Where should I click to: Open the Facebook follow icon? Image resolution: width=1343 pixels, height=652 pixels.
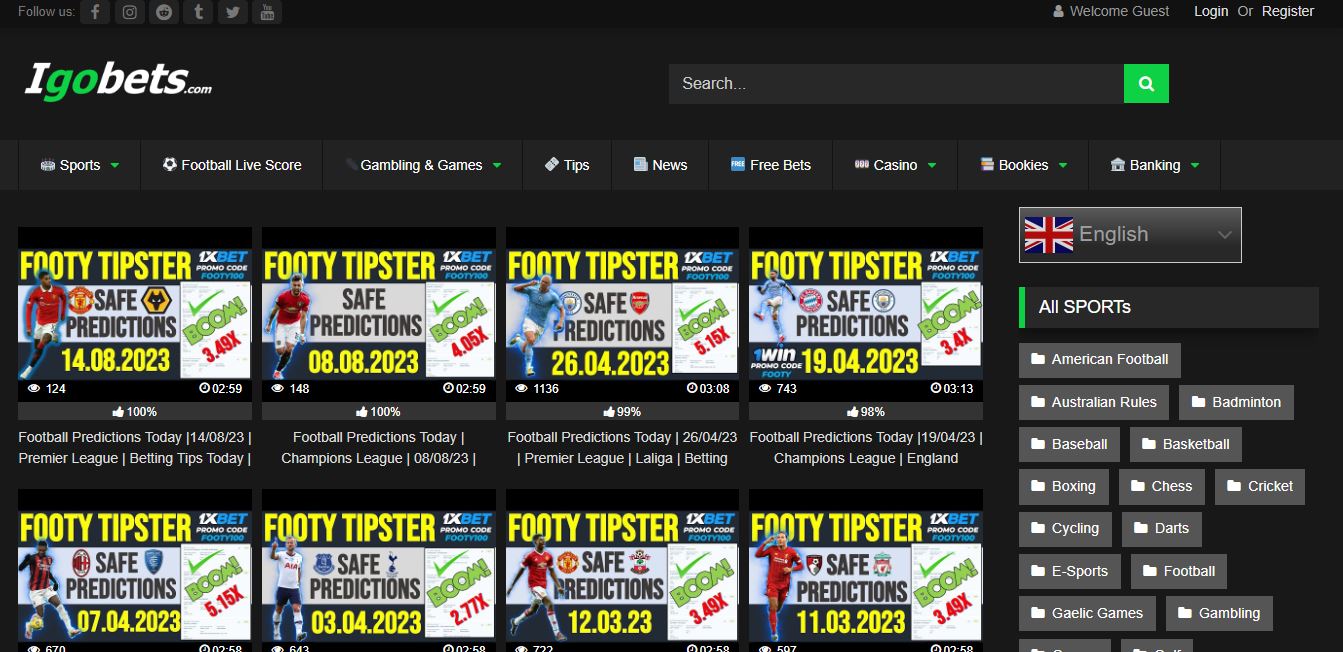pos(95,12)
